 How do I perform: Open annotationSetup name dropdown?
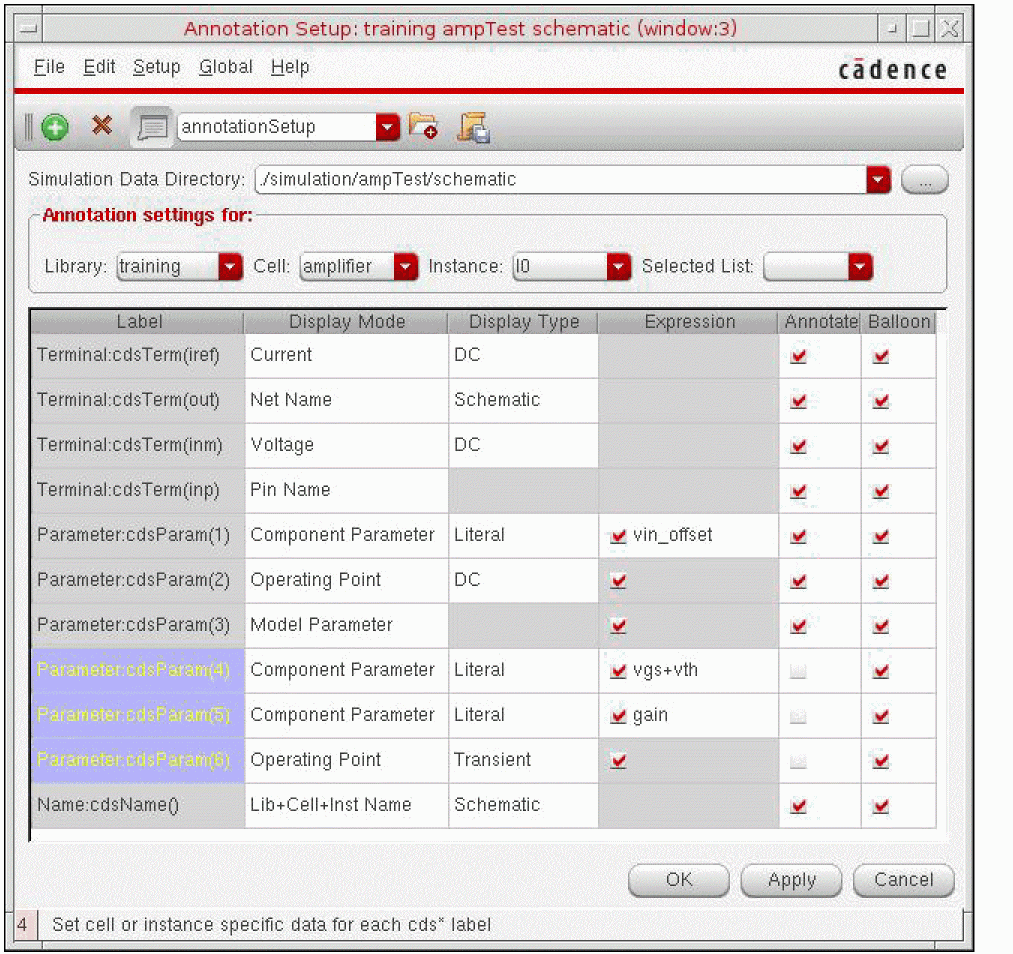[388, 127]
